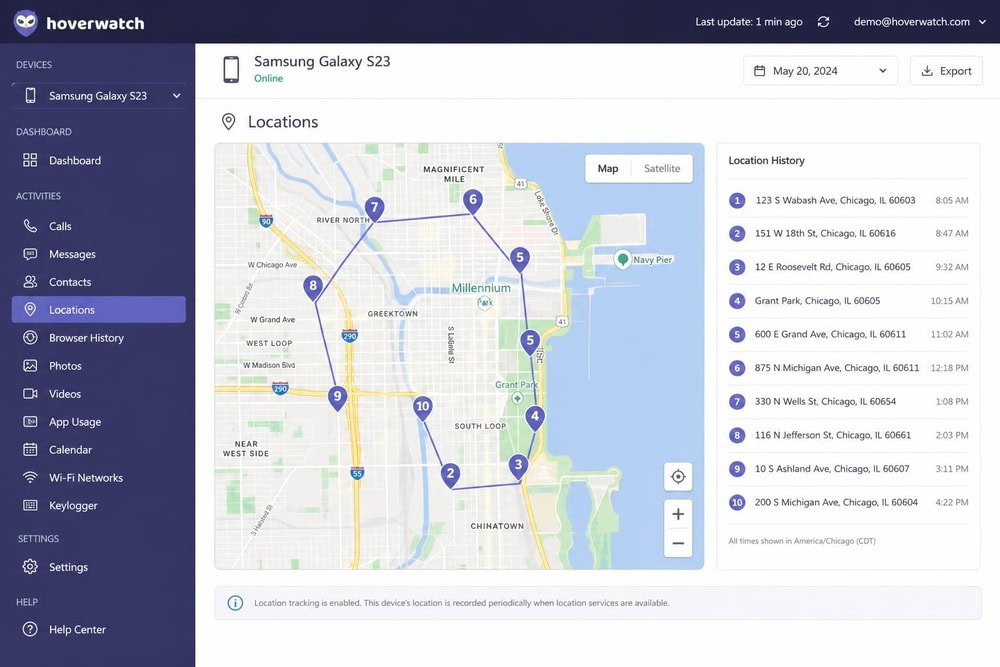
Task: Select history entry Grant Park, Chicago
Action: click(x=848, y=301)
